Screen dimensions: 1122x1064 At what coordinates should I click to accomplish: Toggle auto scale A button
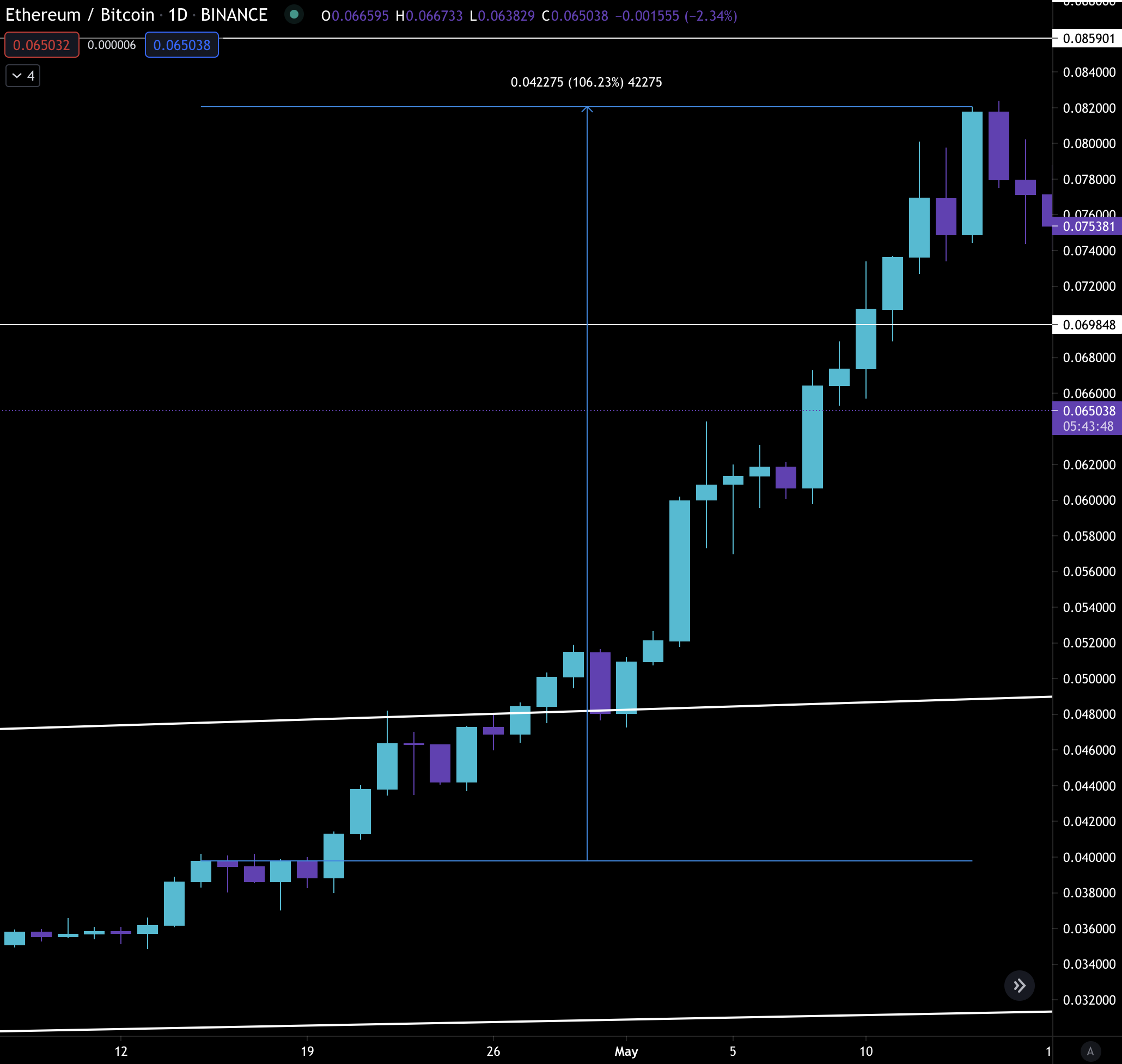[1090, 1051]
